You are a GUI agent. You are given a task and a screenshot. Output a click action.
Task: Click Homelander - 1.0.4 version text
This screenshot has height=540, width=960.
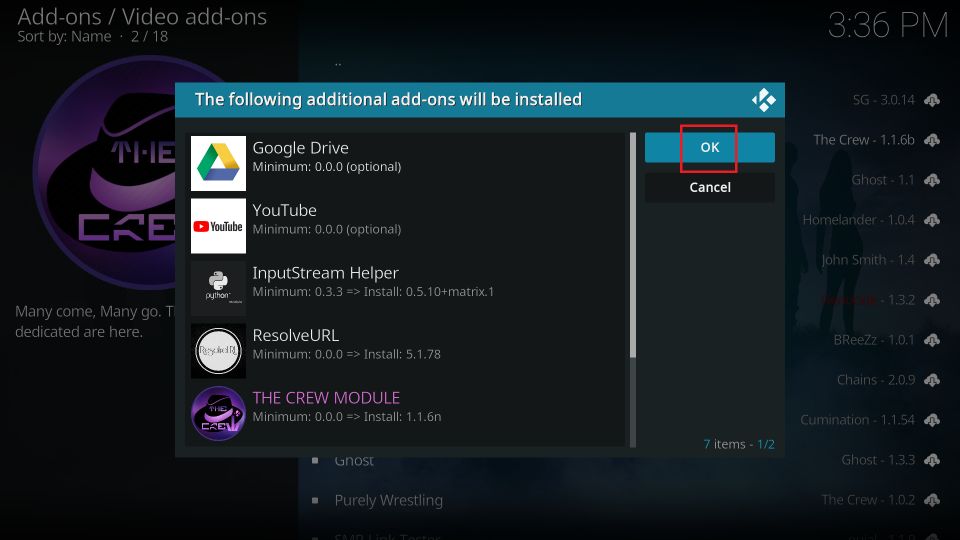[x=858, y=220]
